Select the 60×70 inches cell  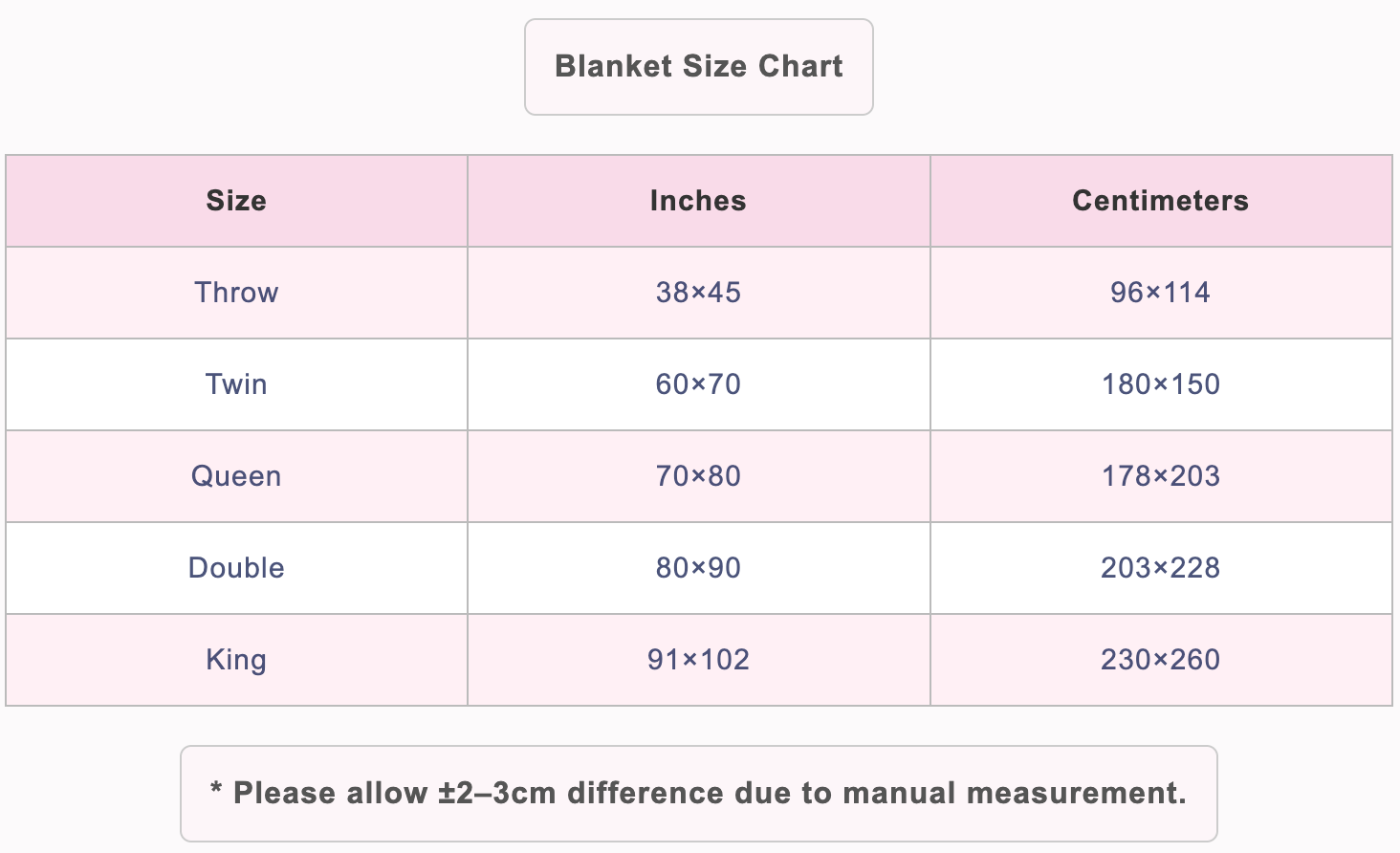click(x=699, y=384)
